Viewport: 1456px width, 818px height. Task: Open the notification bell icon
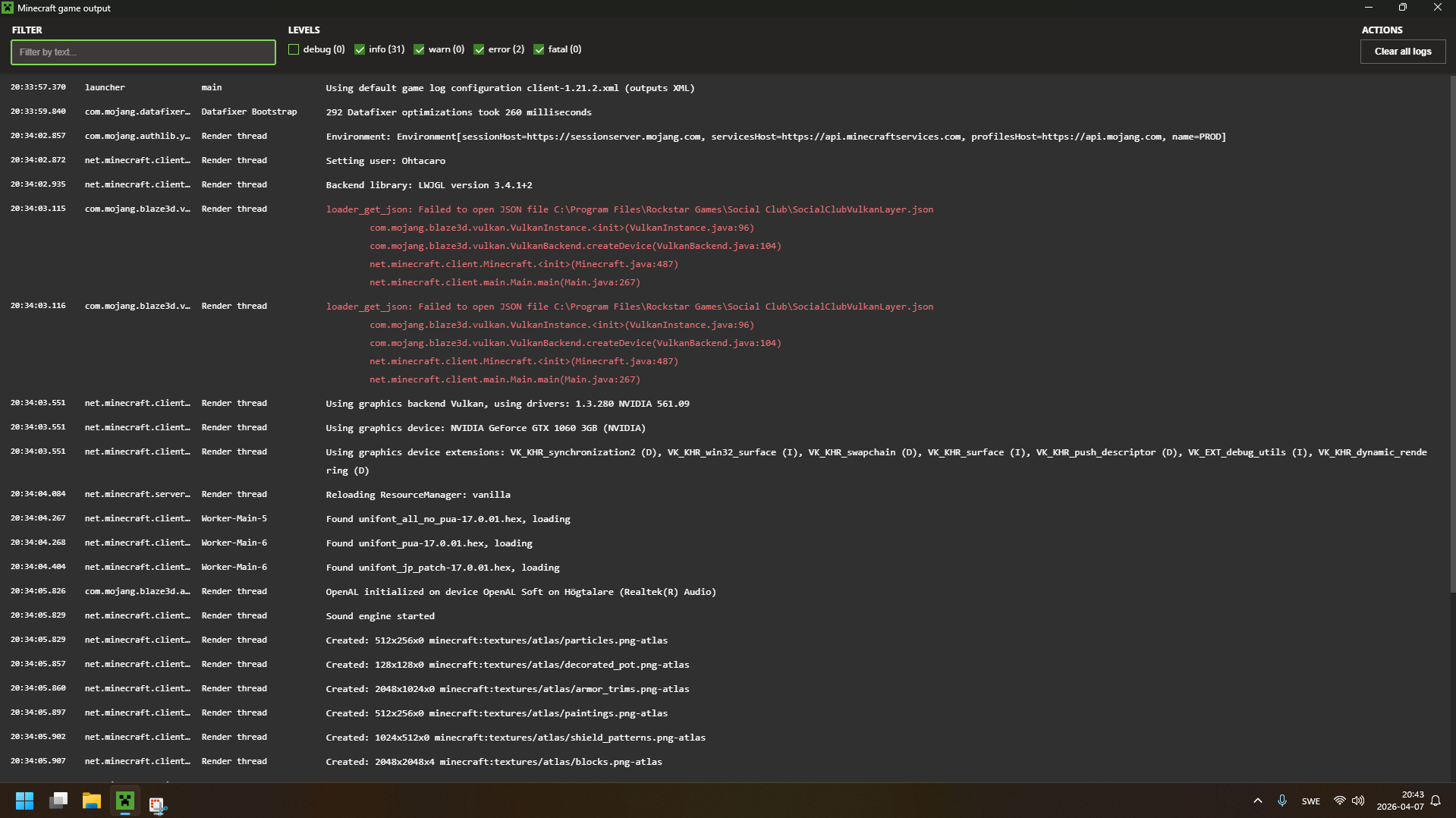pos(1436,801)
